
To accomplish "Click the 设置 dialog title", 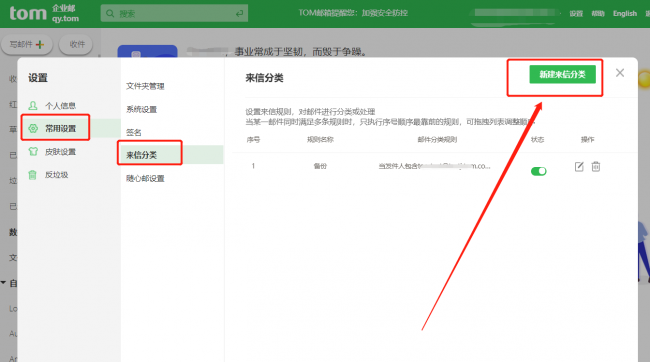I will [x=38, y=78].
